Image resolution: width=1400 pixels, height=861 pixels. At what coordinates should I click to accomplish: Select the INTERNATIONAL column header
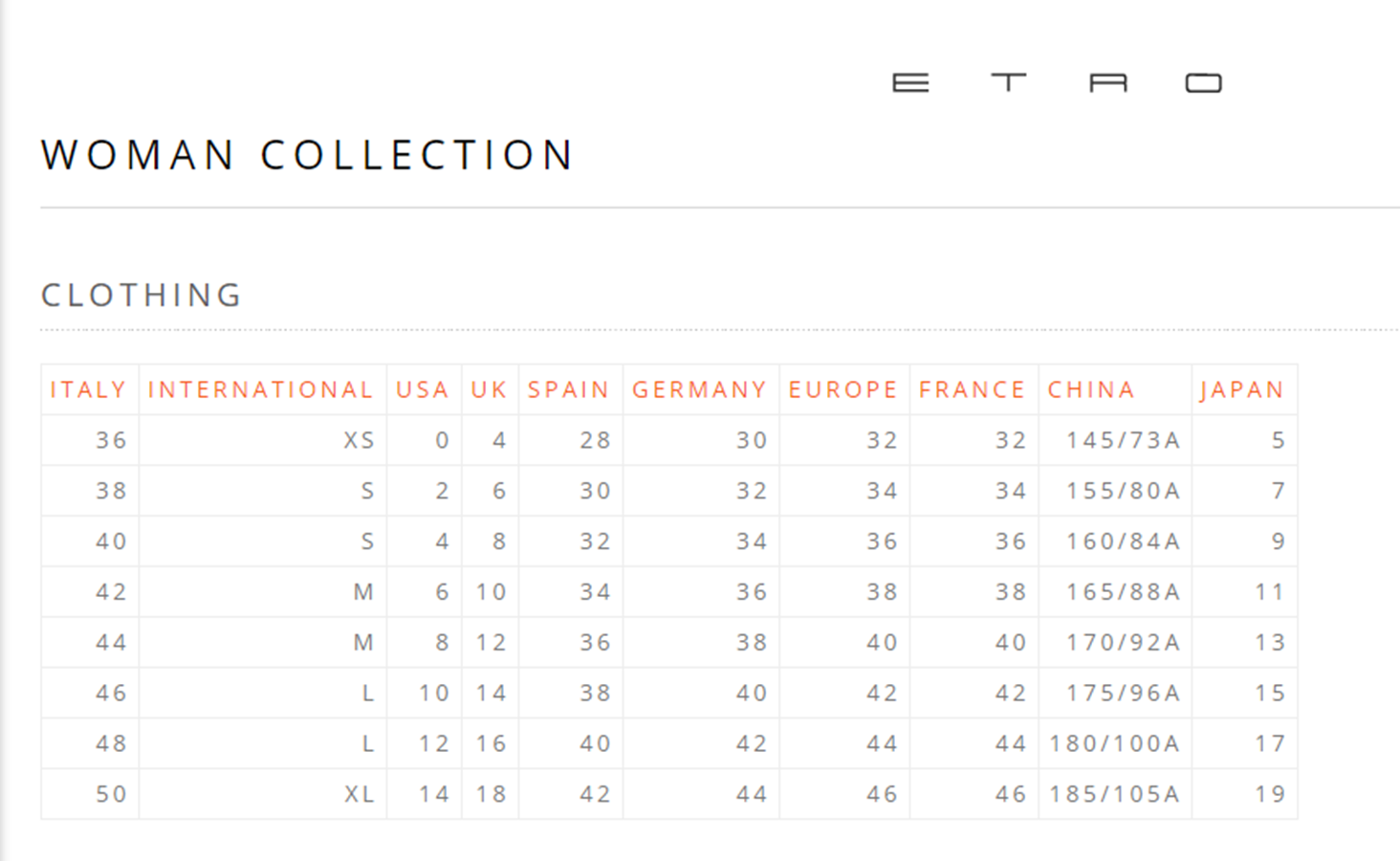point(260,390)
